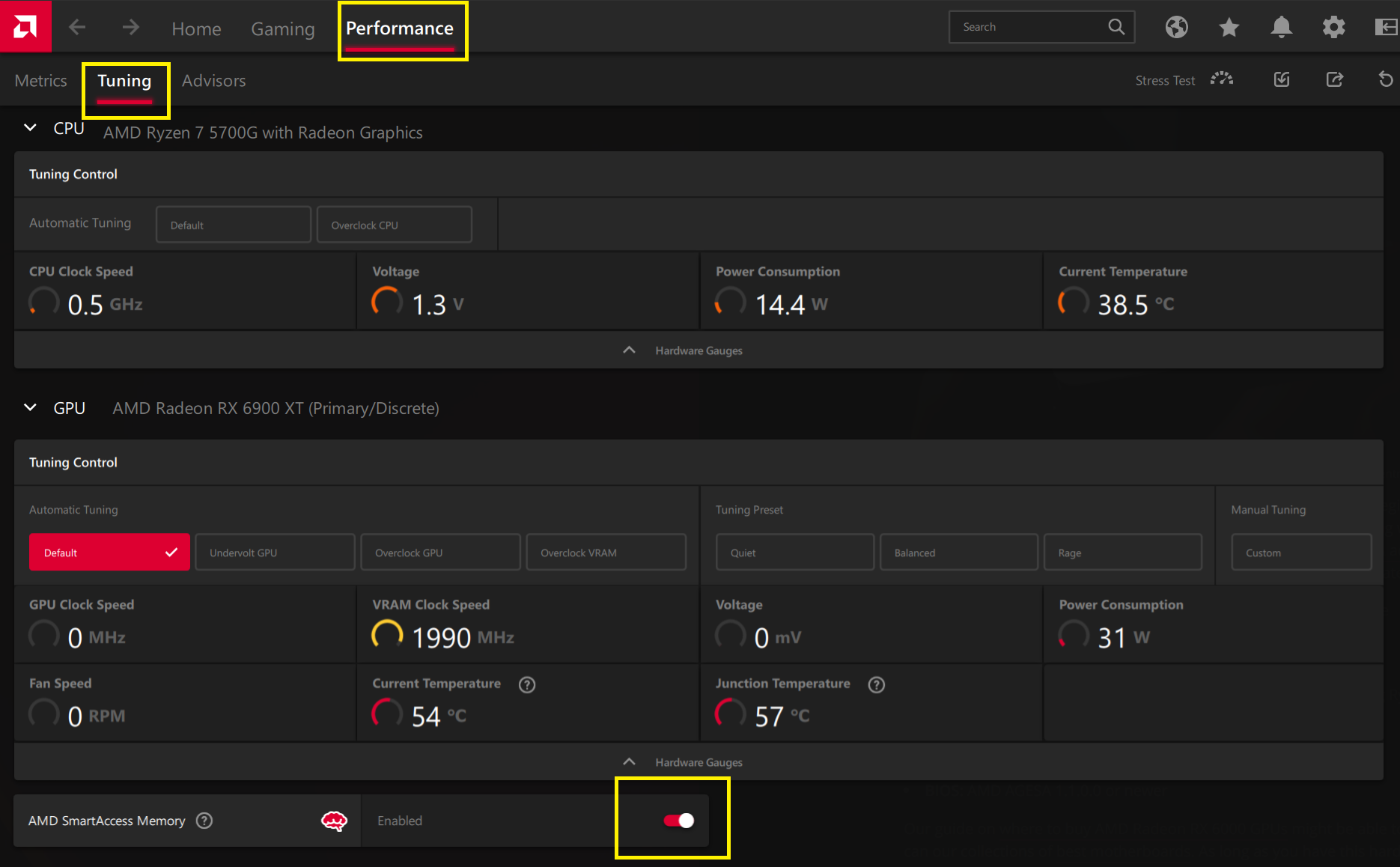1400x867 pixels.
Task: Select Undervolt GPU option
Action: pos(275,553)
